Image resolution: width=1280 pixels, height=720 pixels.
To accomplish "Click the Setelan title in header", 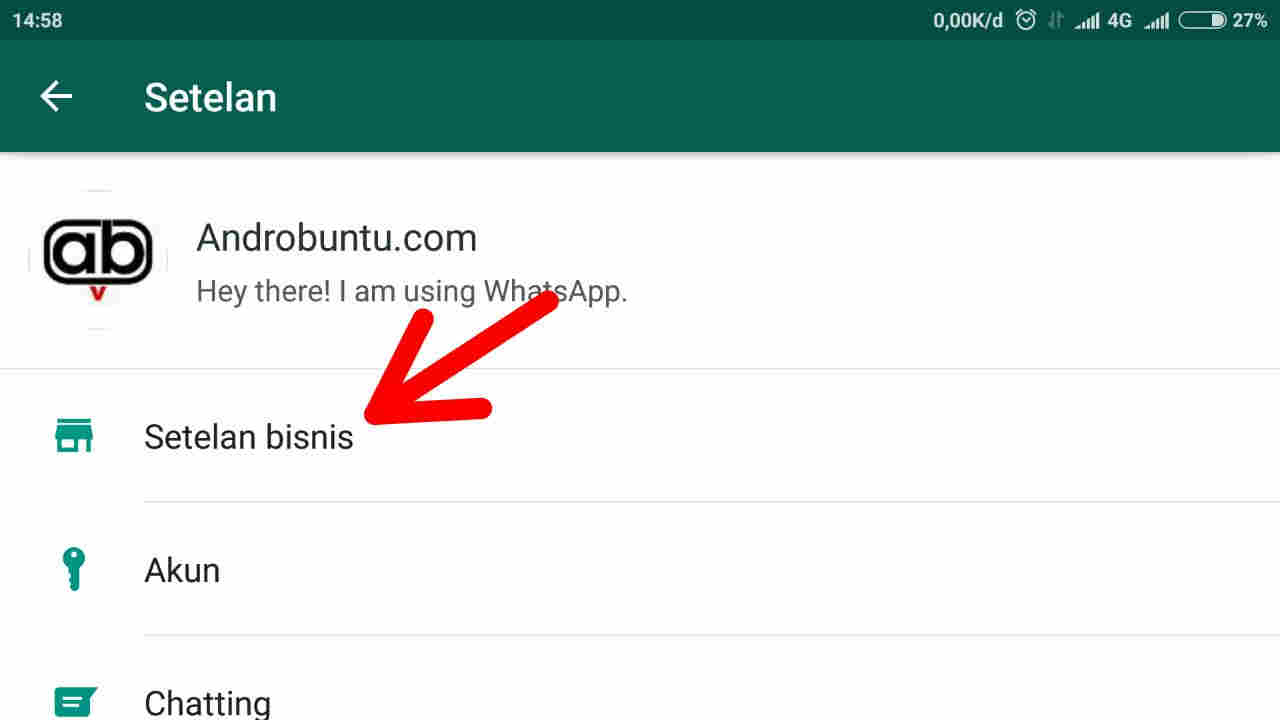I will 210,97.
